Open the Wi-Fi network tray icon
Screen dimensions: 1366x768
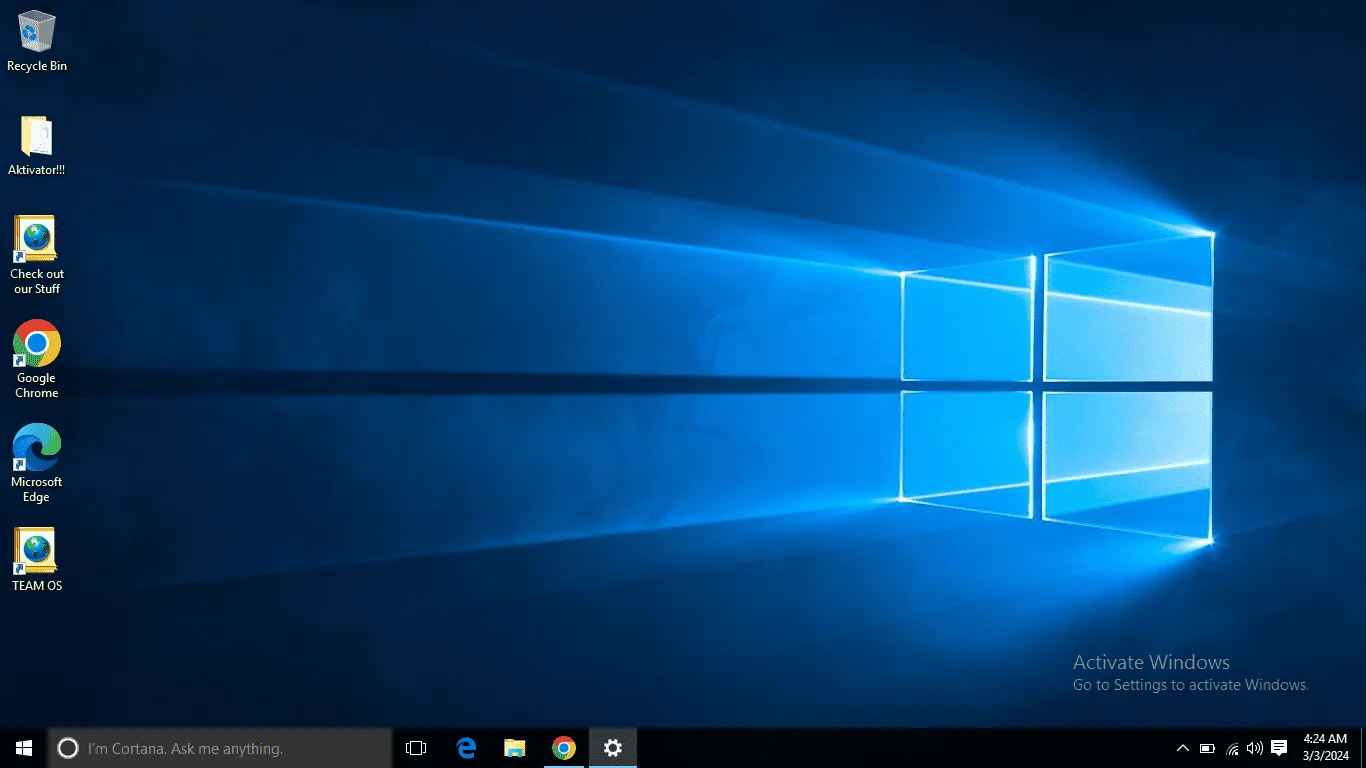click(x=1232, y=748)
